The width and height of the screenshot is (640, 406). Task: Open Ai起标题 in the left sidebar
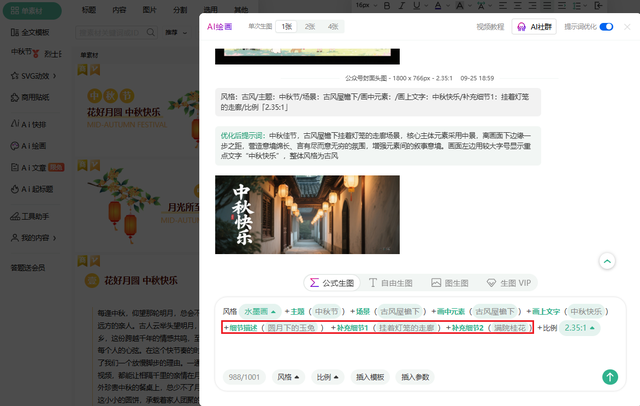32,189
